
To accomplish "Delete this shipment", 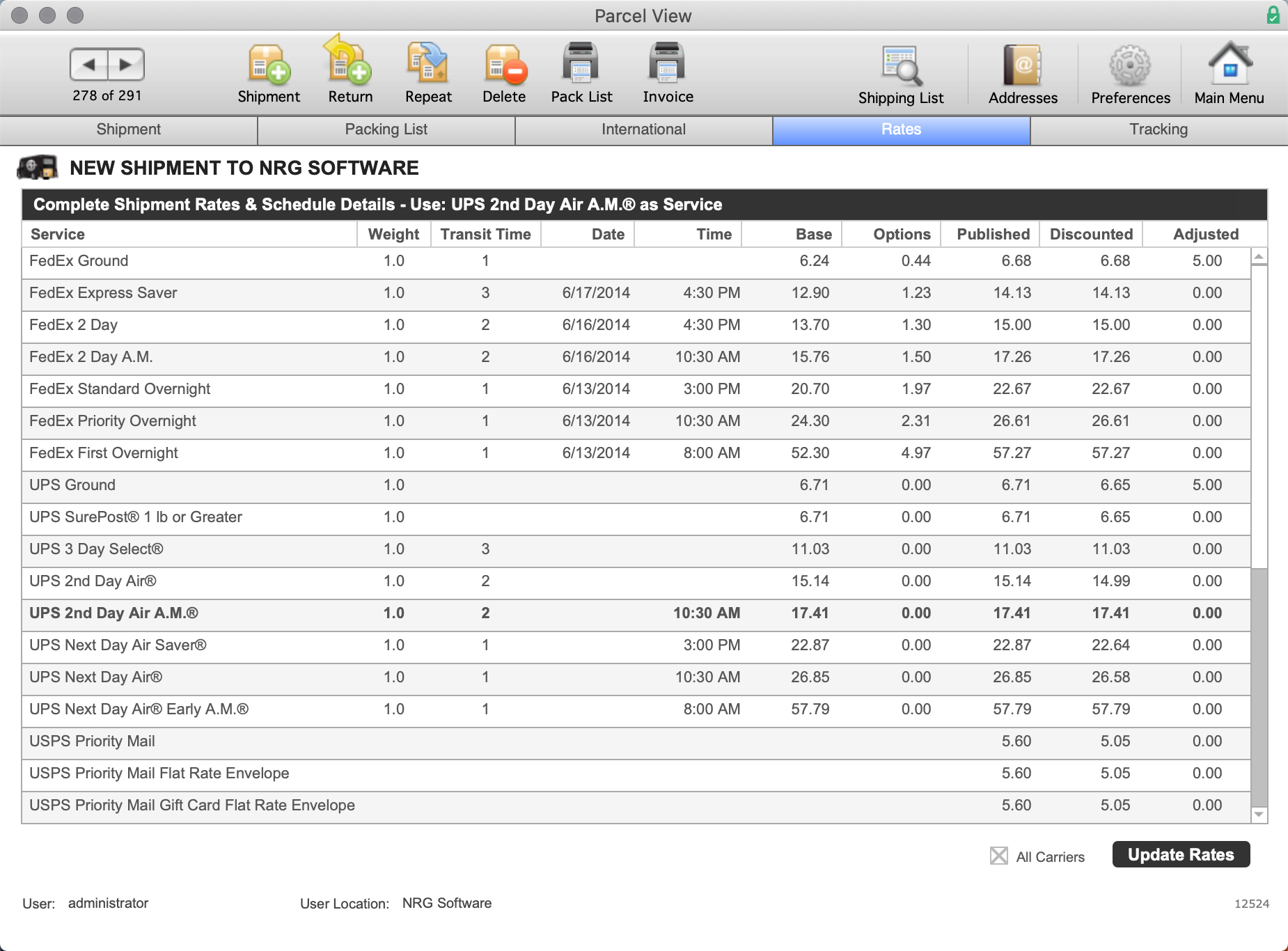I will [x=504, y=73].
